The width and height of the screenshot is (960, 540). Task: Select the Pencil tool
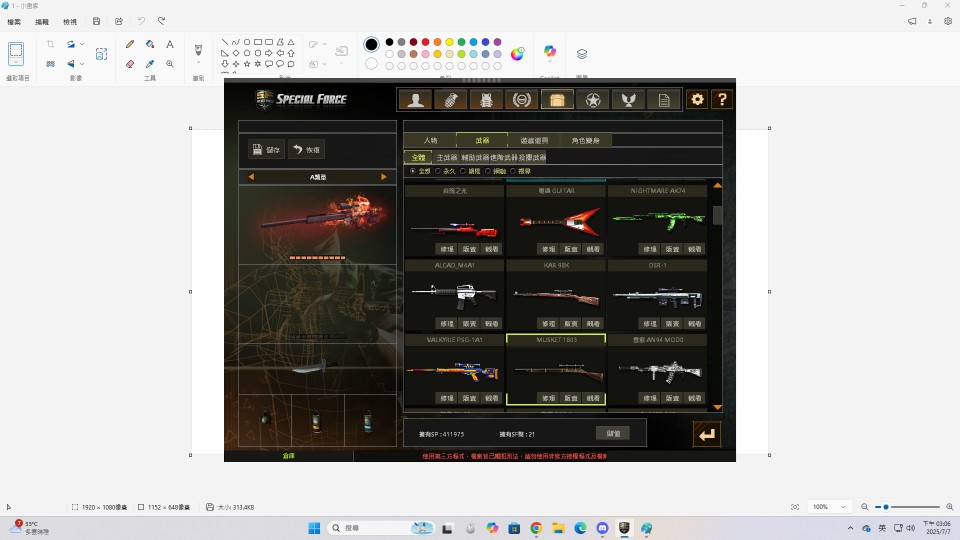click(x=130, y=44)
